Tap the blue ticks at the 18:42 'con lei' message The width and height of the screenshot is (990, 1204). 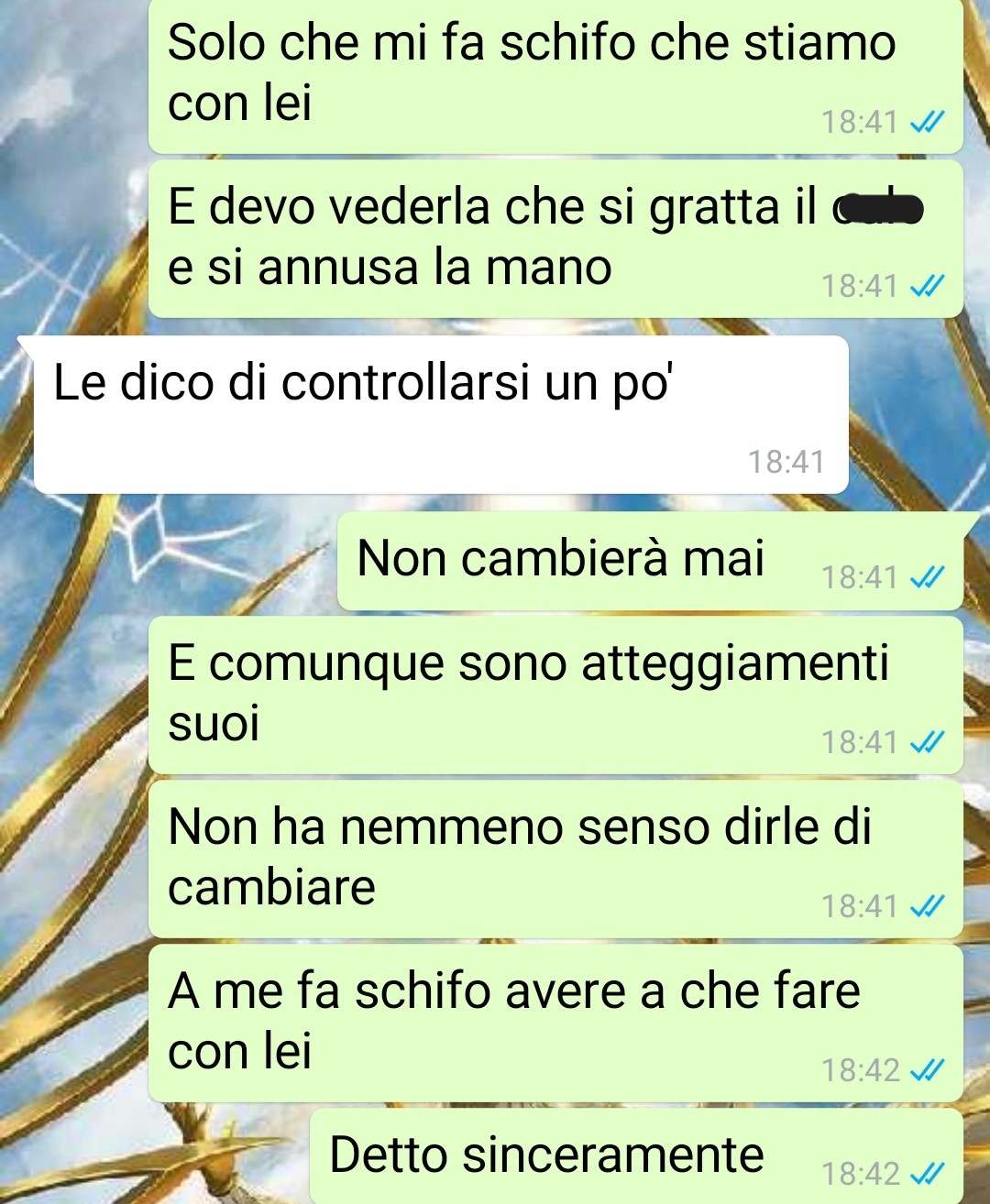pos(927,1070)
